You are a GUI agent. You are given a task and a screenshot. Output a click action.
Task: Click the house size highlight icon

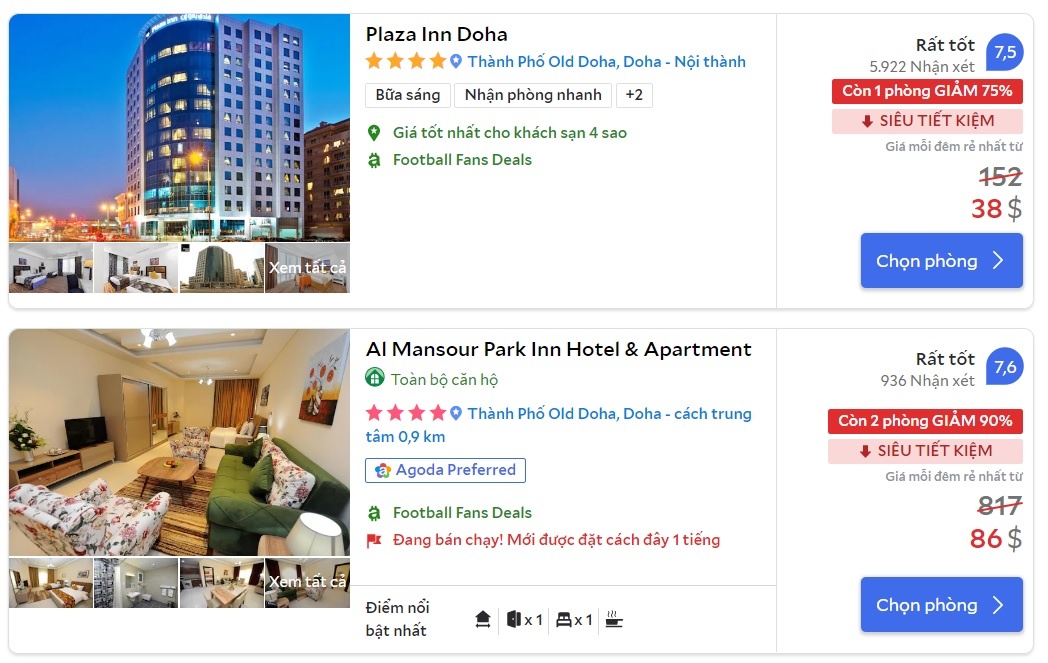click(x=483, y=620)
